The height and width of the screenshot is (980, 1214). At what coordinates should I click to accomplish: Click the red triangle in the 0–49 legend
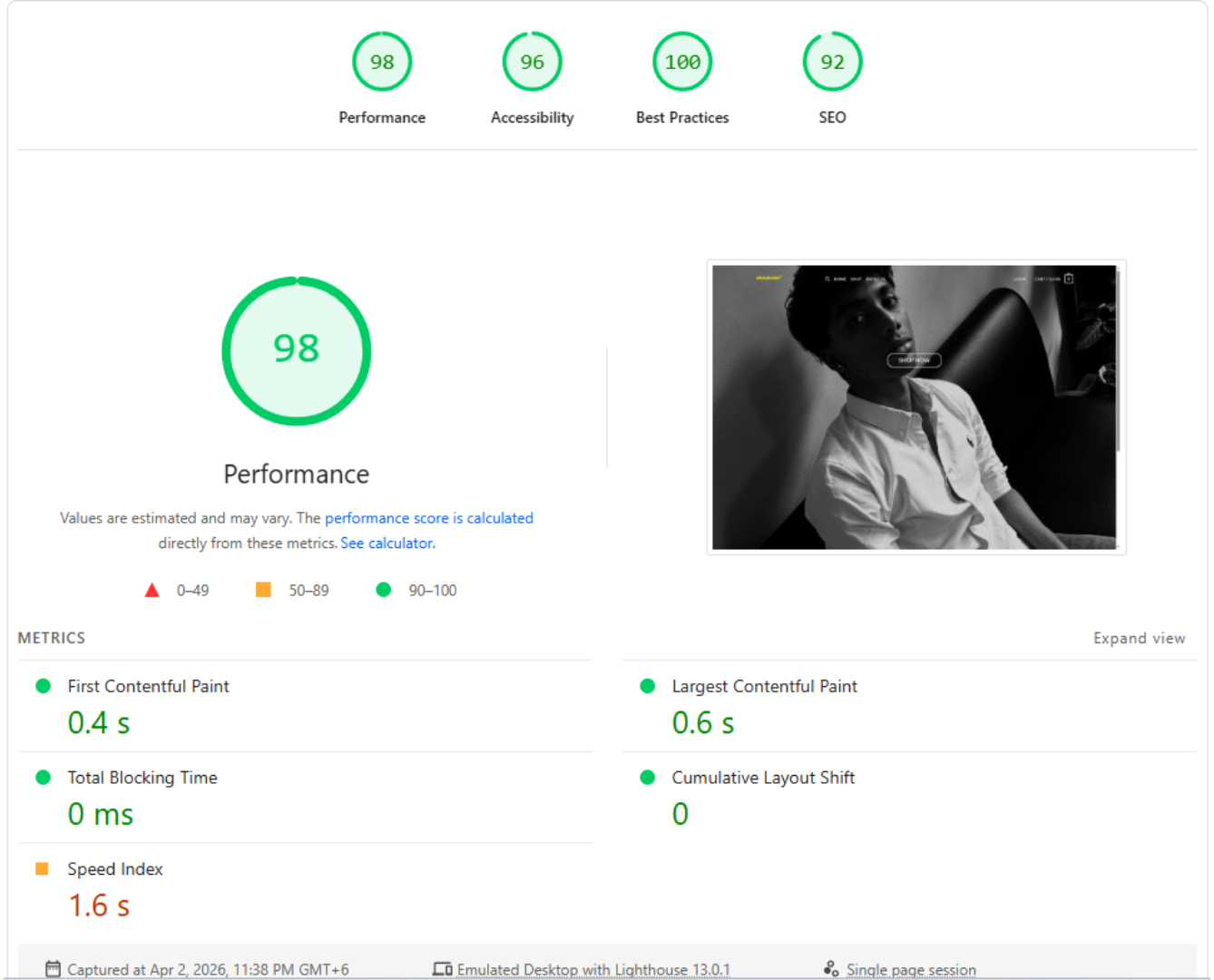(152, 589)
